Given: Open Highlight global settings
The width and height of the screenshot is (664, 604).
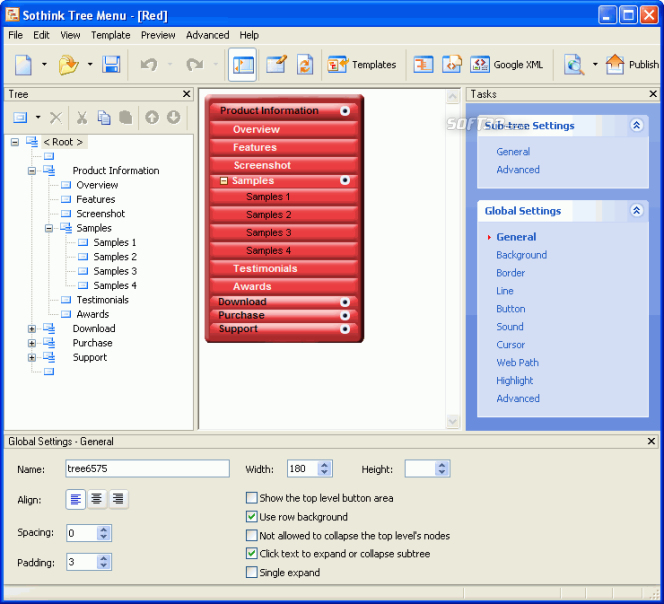Looking at the screenshot, I should (514, 380).
